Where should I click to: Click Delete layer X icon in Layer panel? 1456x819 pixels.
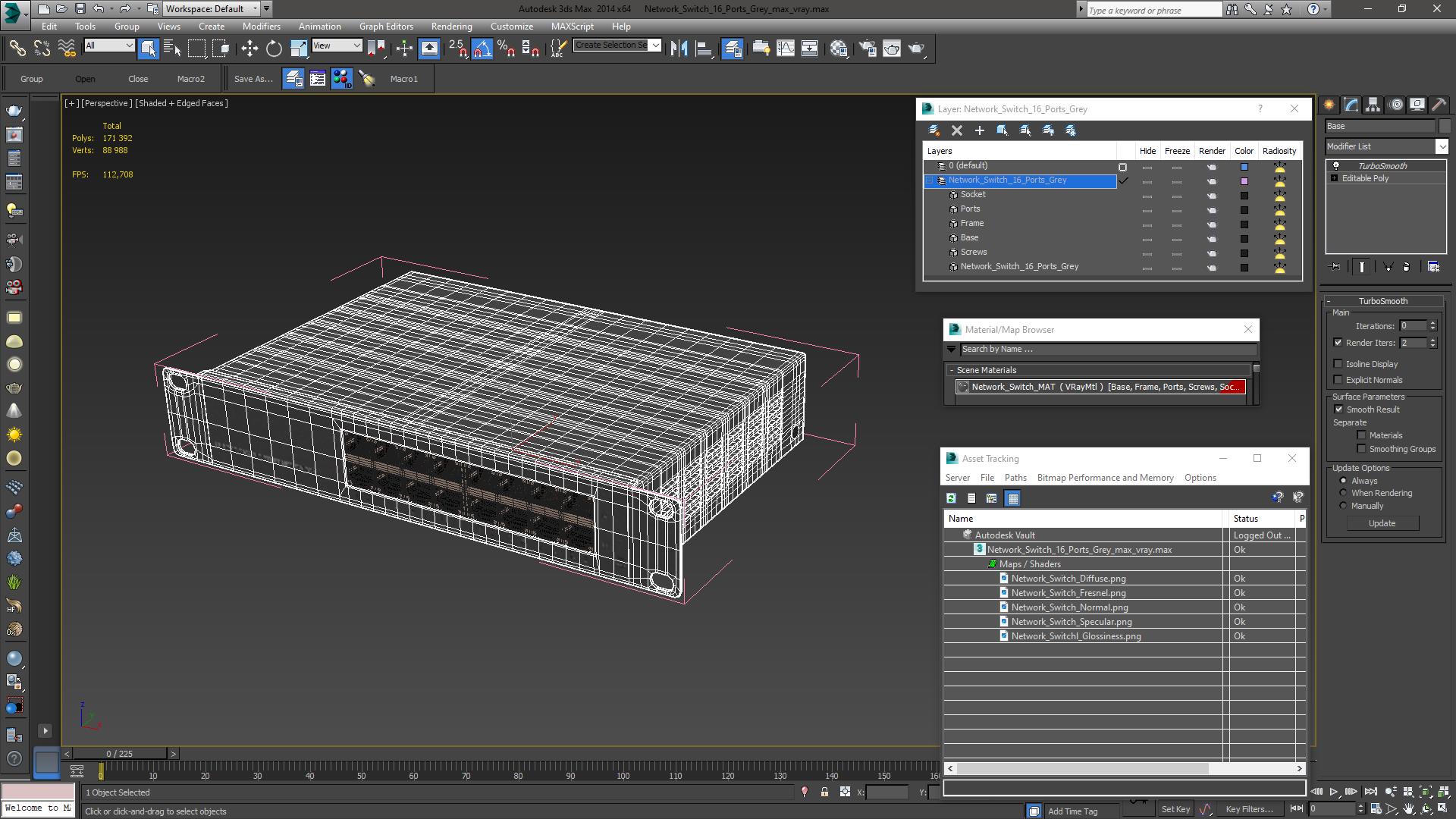point(957,130)
